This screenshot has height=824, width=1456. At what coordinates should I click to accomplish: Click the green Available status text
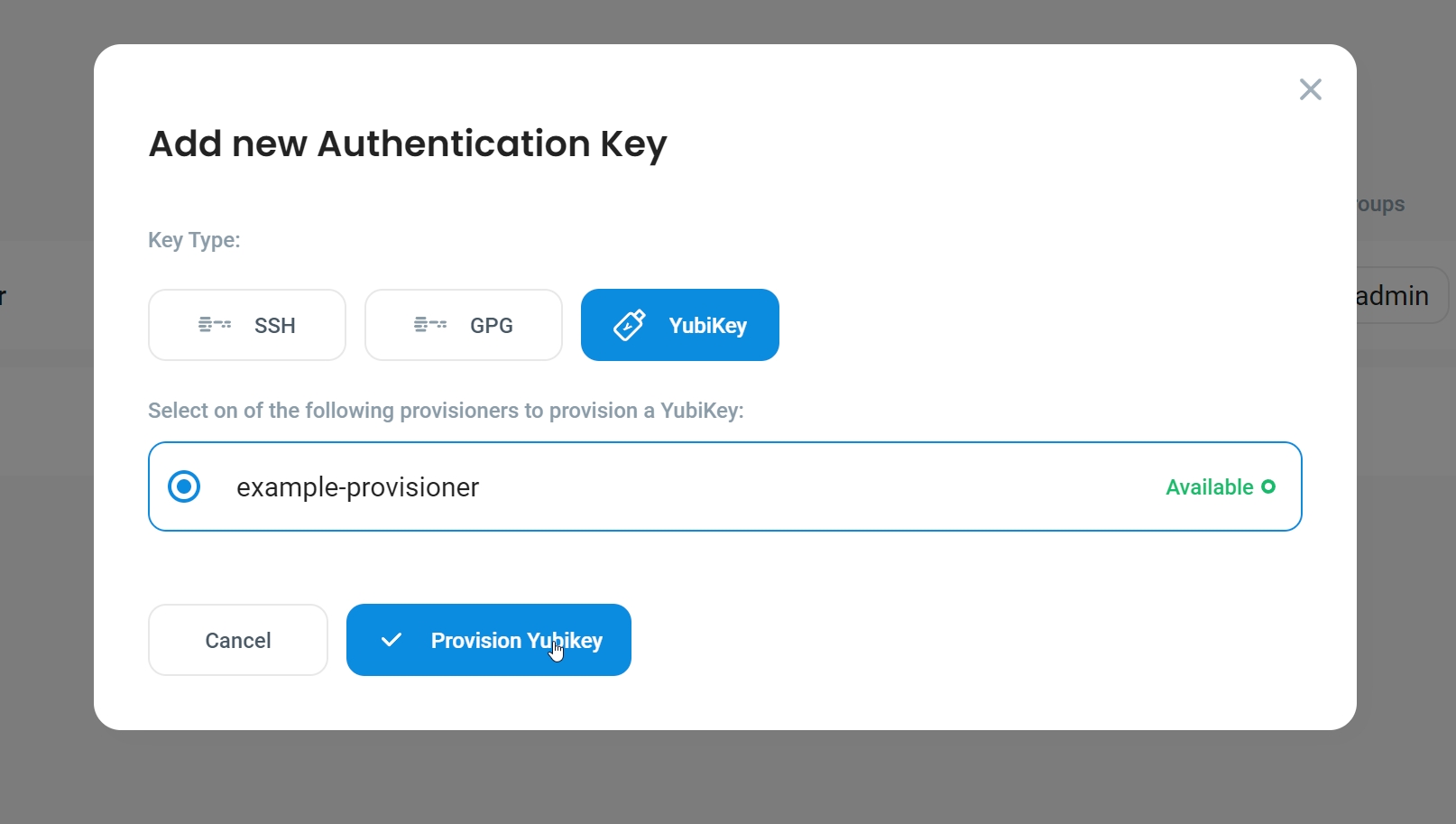[x=1209, y=487]
